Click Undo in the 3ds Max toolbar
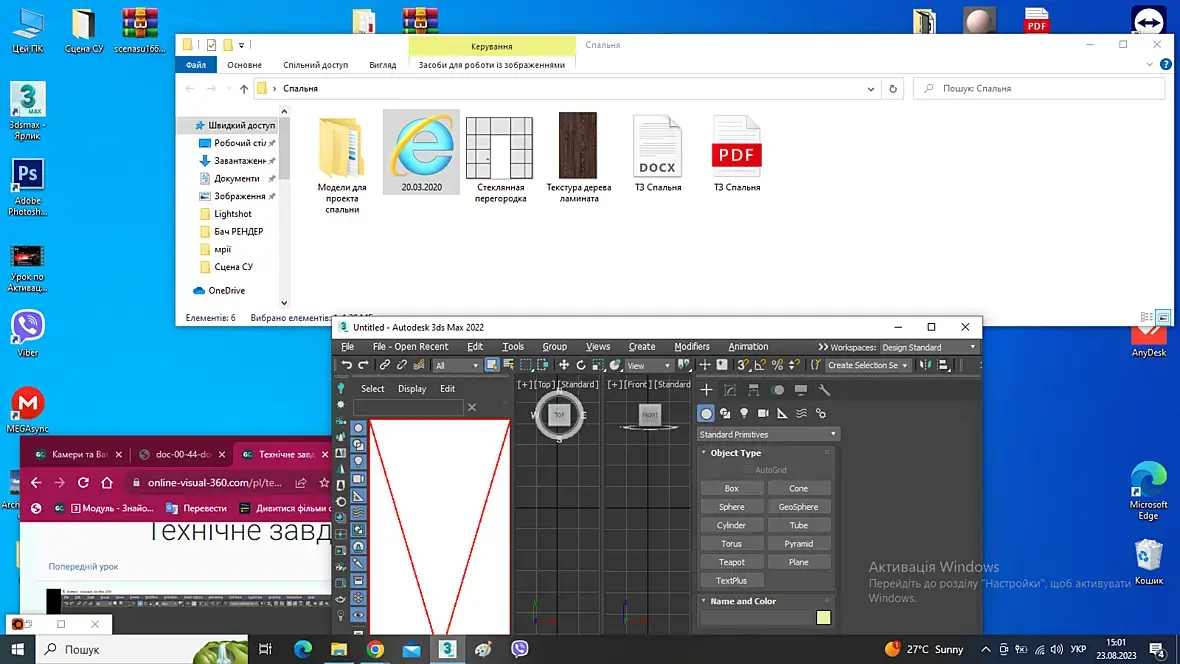This screenshot has width=1180, height=664. 346,365
